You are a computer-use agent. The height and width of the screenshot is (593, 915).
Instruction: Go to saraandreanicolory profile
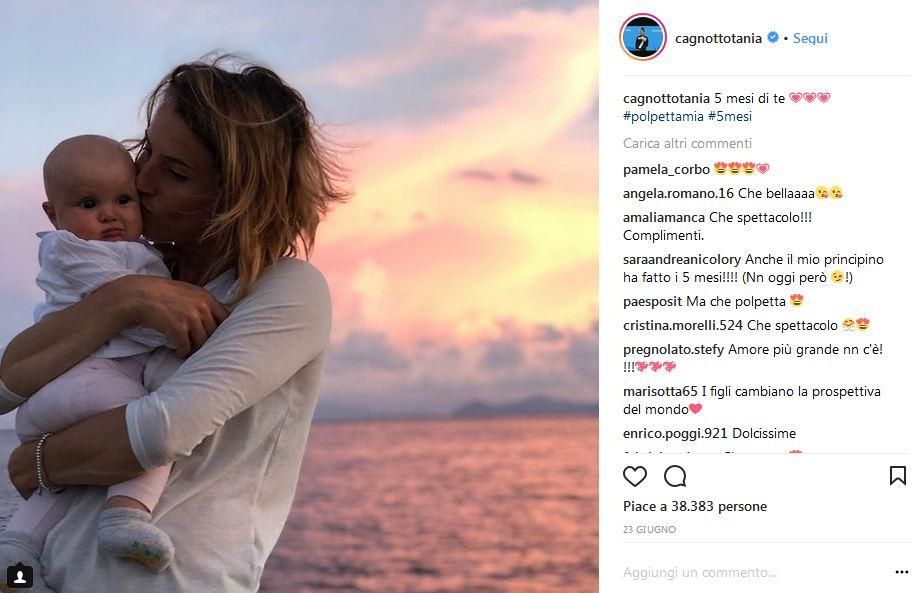pos(682,259)
